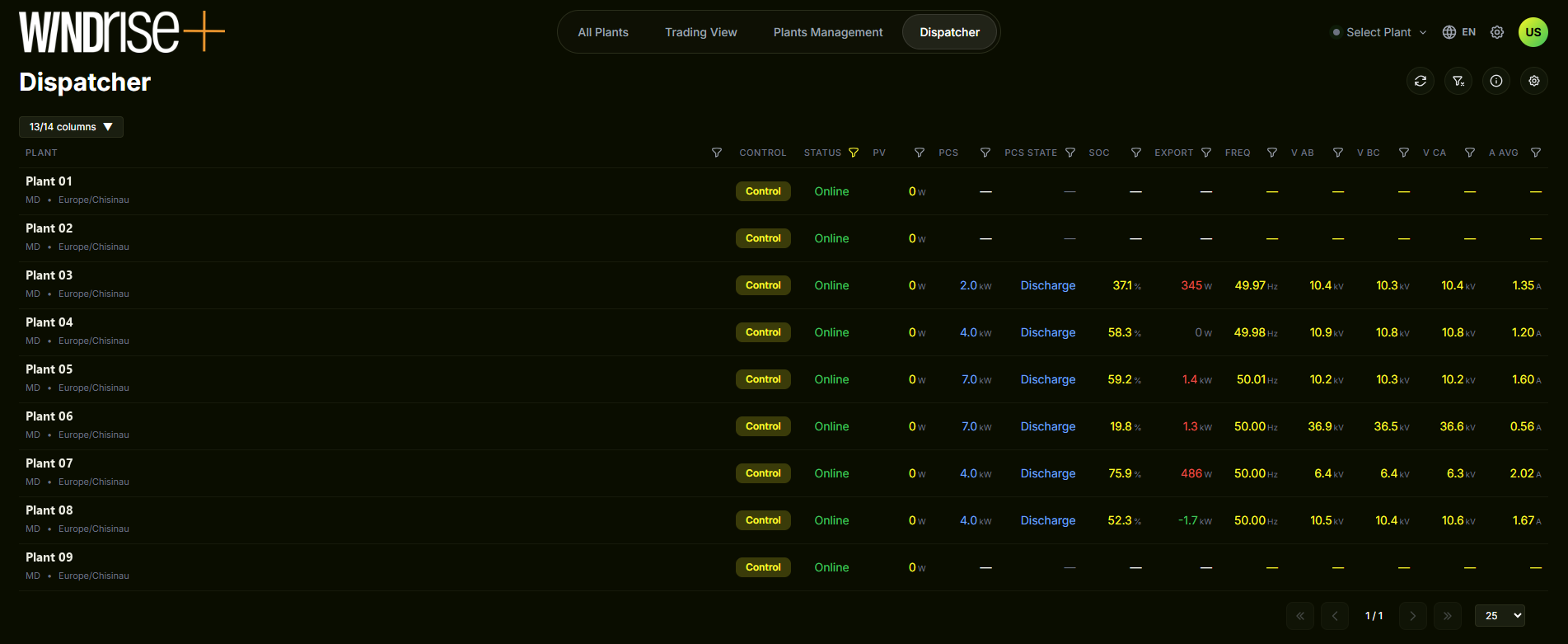The width and height of the screenshot is (1568, 644).
Task: Click the next page arrow button
Action: coord(1413,616)
